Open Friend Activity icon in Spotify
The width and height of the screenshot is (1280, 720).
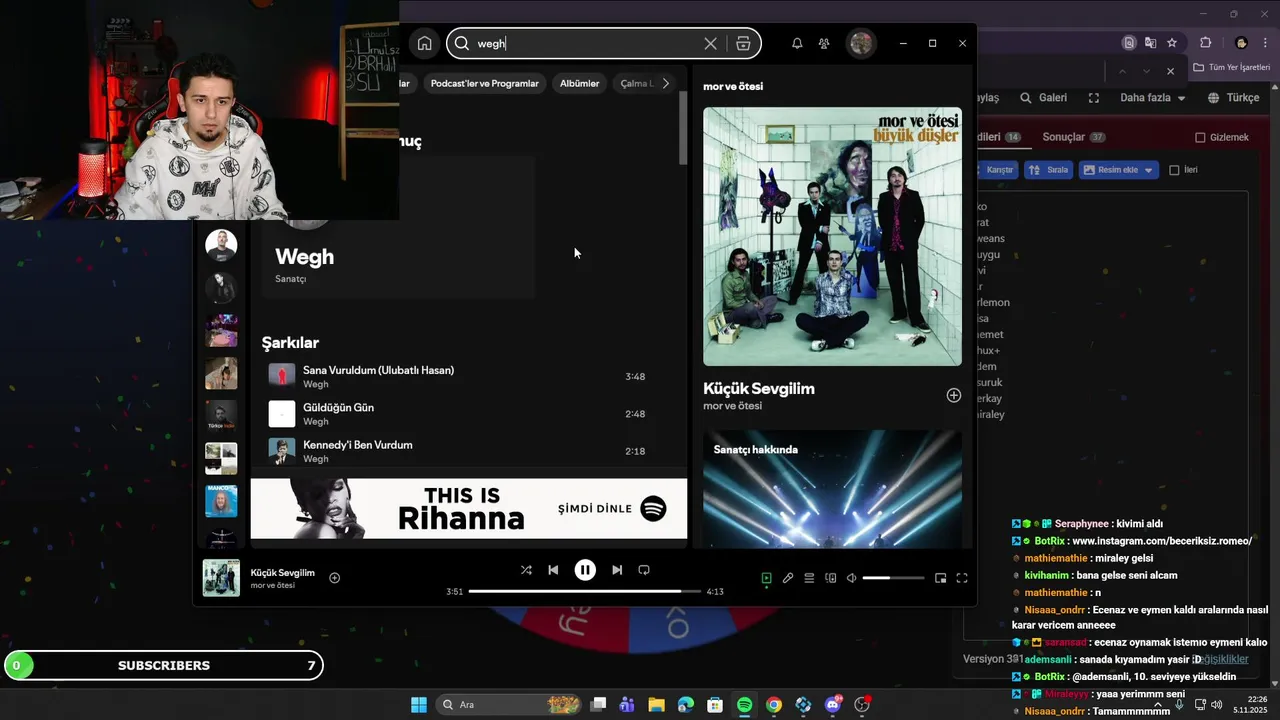click(824, 43)
